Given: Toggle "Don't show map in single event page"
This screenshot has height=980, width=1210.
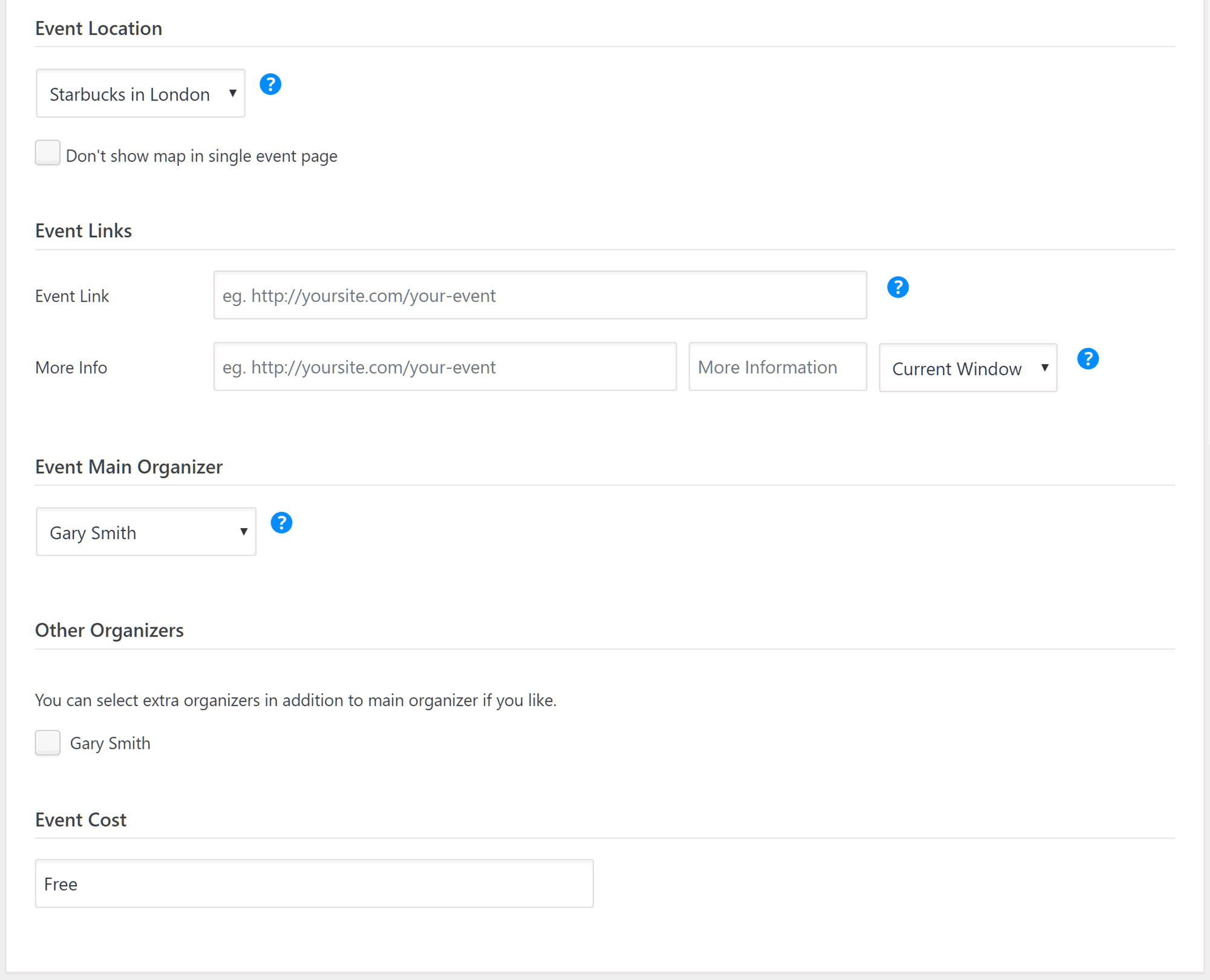Looking at the screenshot, I should [x=48, y=153].
